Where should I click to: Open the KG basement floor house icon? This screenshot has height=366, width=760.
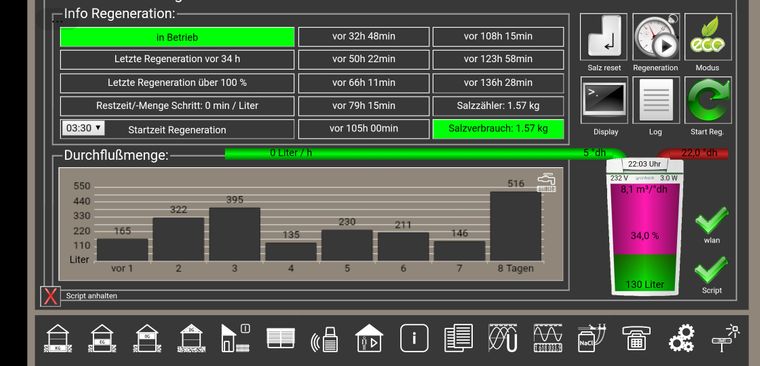click(x=58, y=338)
